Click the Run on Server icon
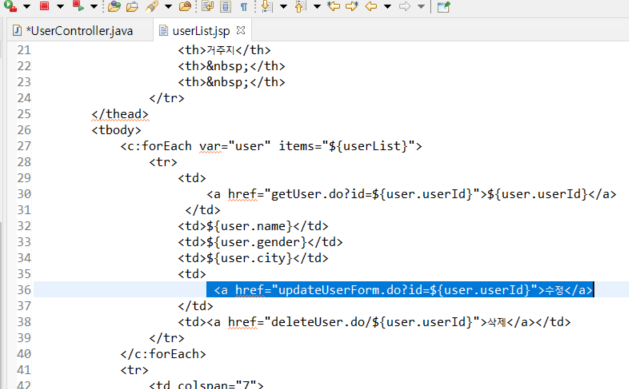The height and width of the screenshot is (389, 629). (x=10, y=6)
